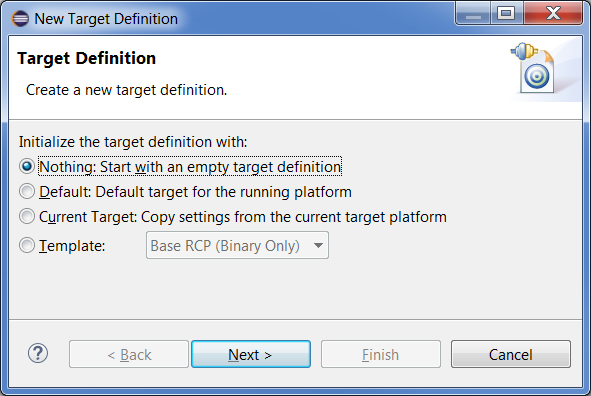
Task: Select the Nothing empty target radio button
Action: coord(27,166)
